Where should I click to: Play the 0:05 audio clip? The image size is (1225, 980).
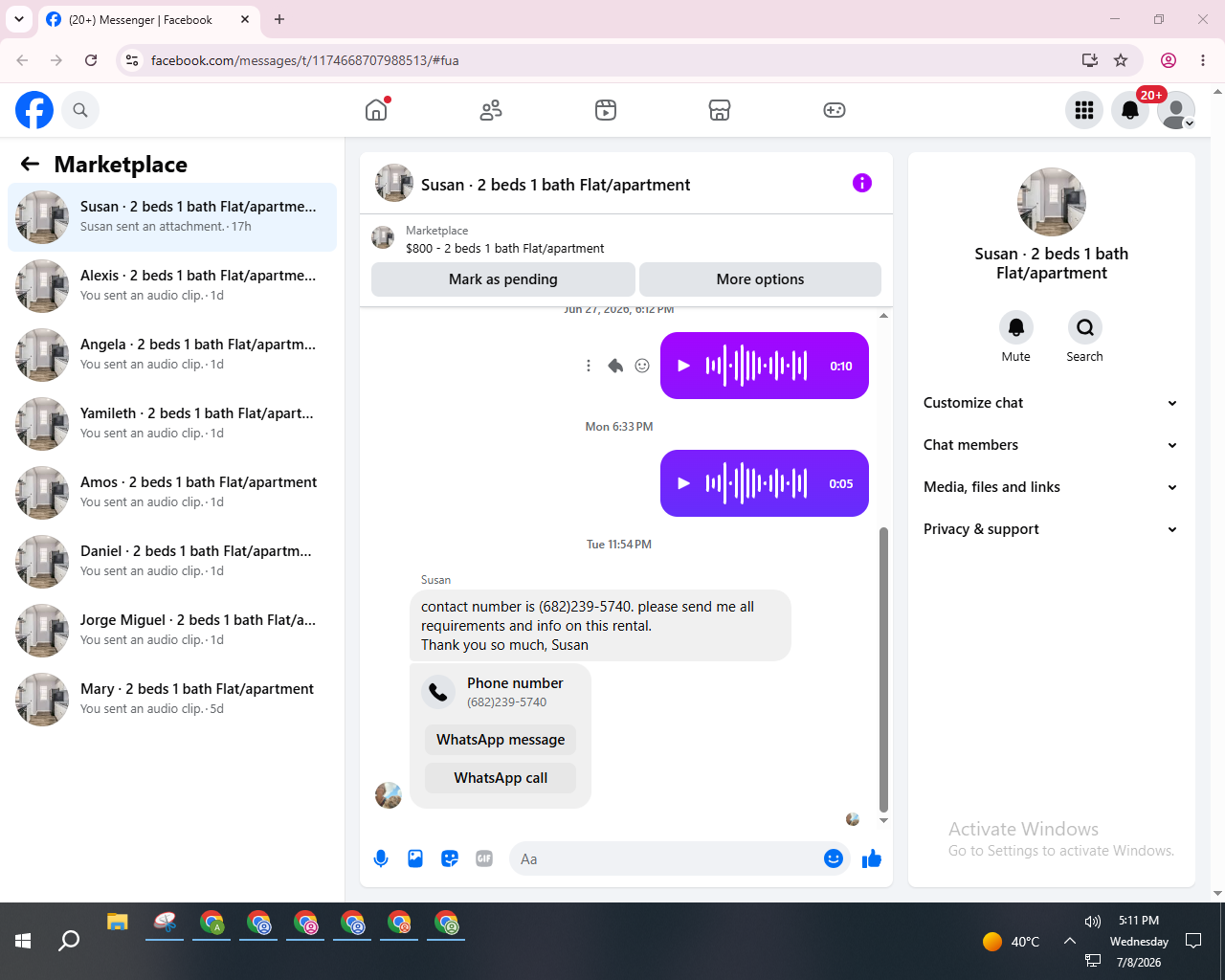683,483
